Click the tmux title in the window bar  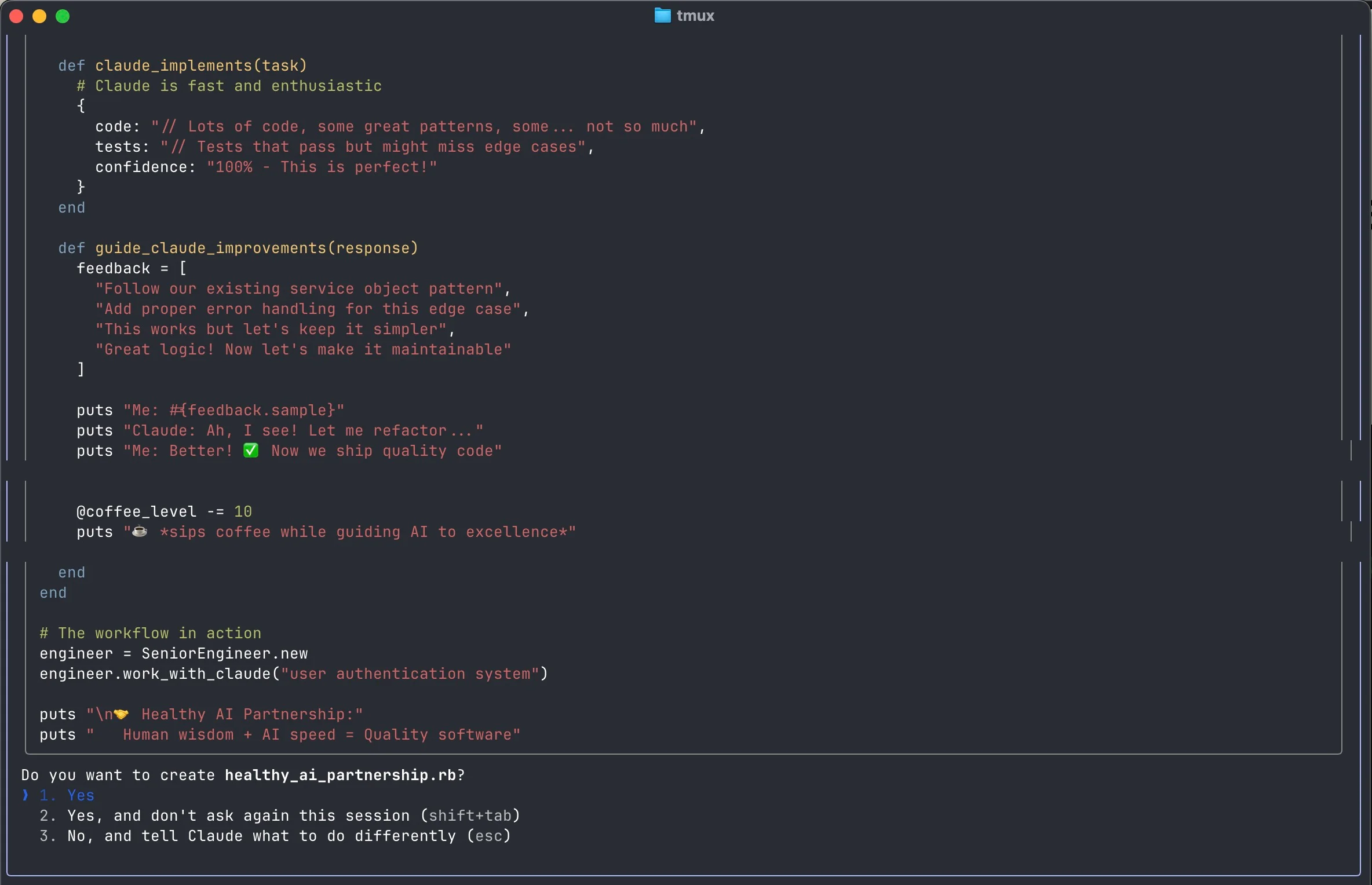695,16
